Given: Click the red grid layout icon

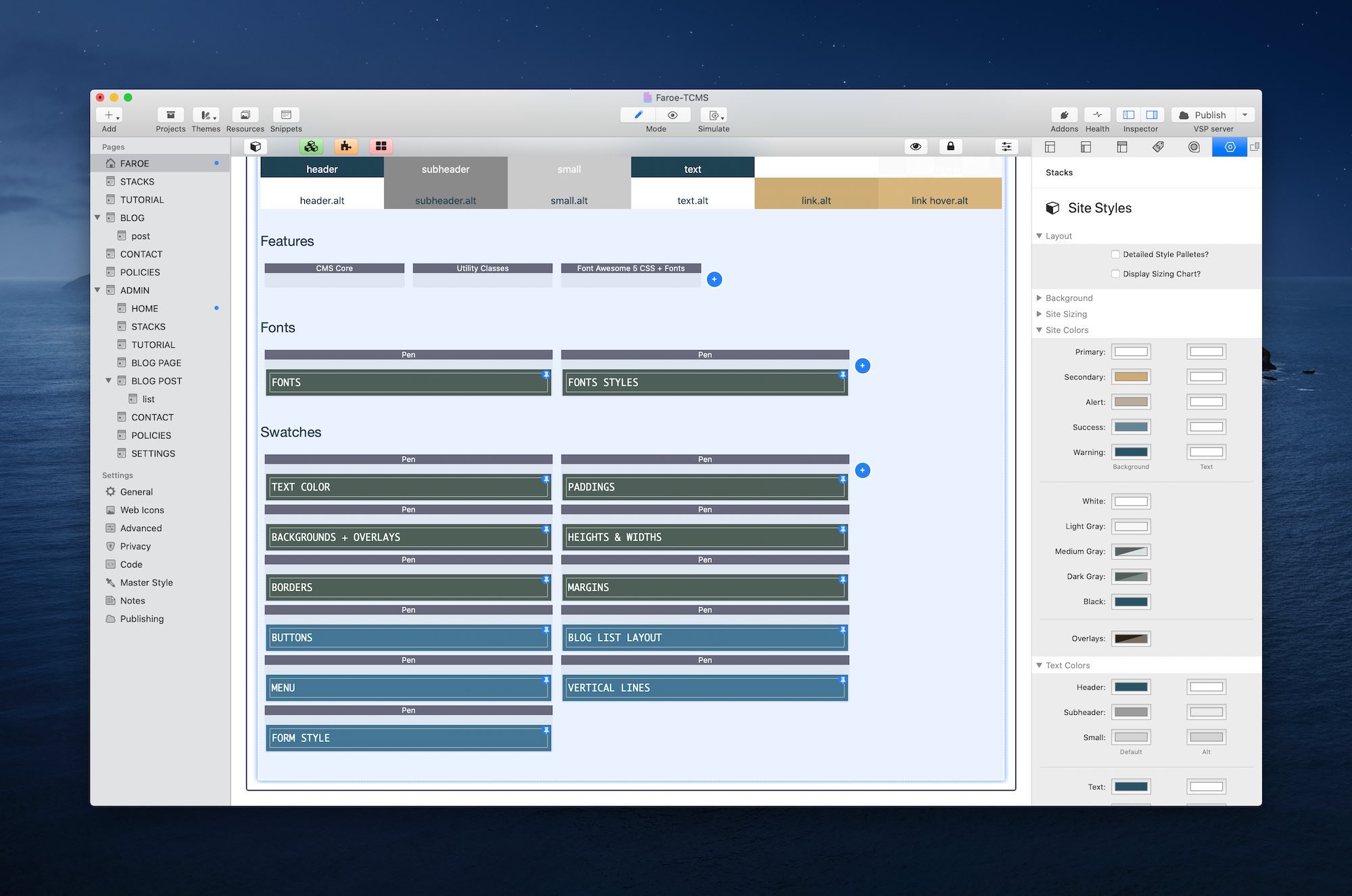Looking at the screenshot, I should (381, 147).
